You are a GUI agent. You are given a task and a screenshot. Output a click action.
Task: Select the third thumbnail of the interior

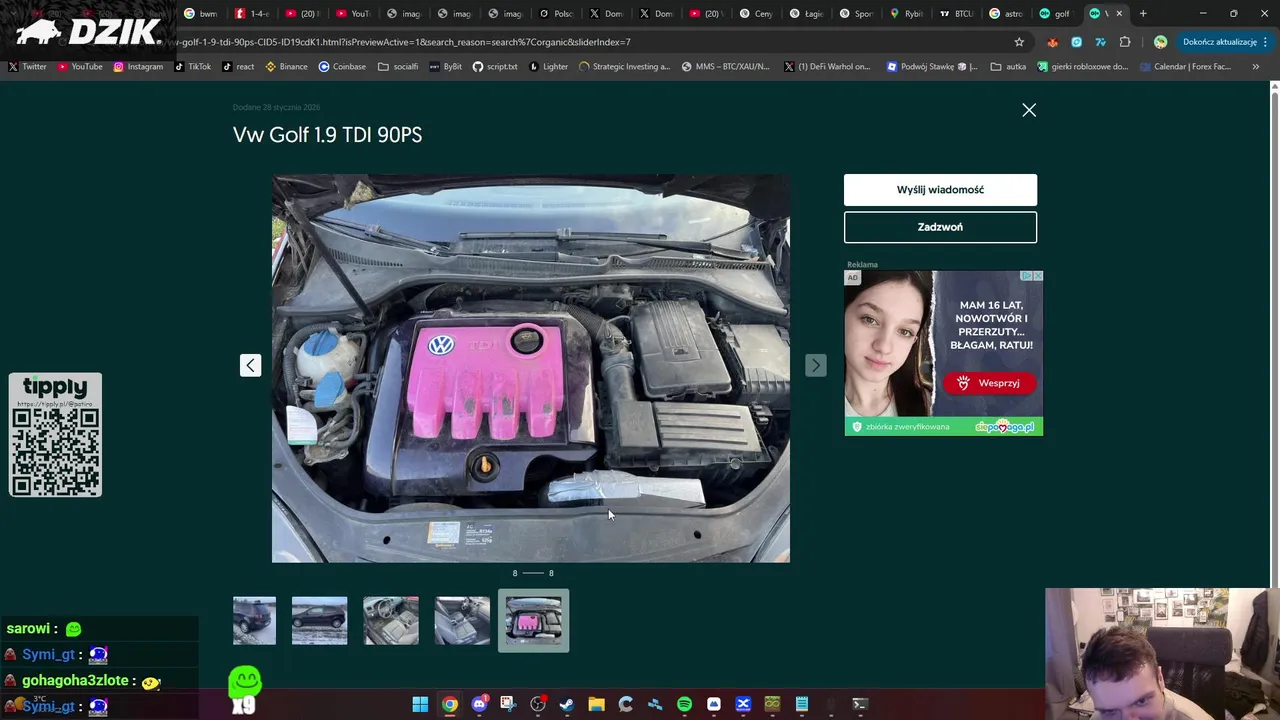pyautogui.click(x=391, y=621)
